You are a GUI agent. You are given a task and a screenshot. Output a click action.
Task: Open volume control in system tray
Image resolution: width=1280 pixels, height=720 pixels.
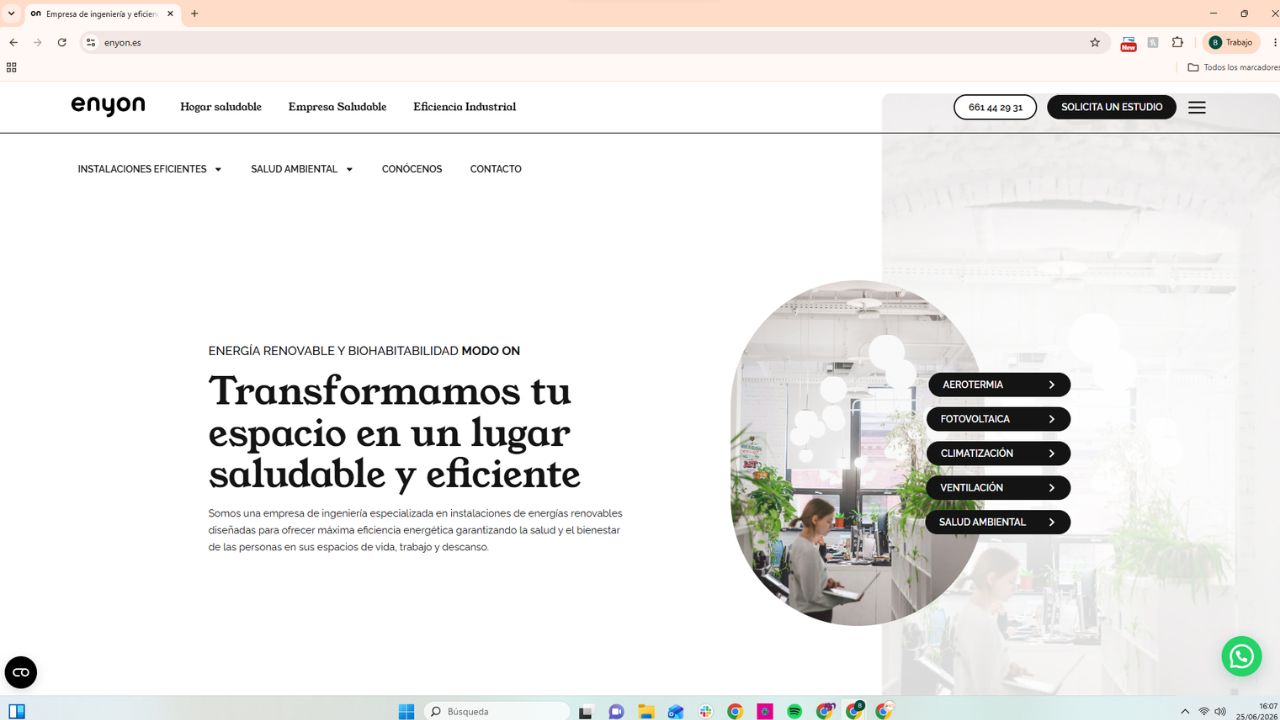click(1220, 712)
